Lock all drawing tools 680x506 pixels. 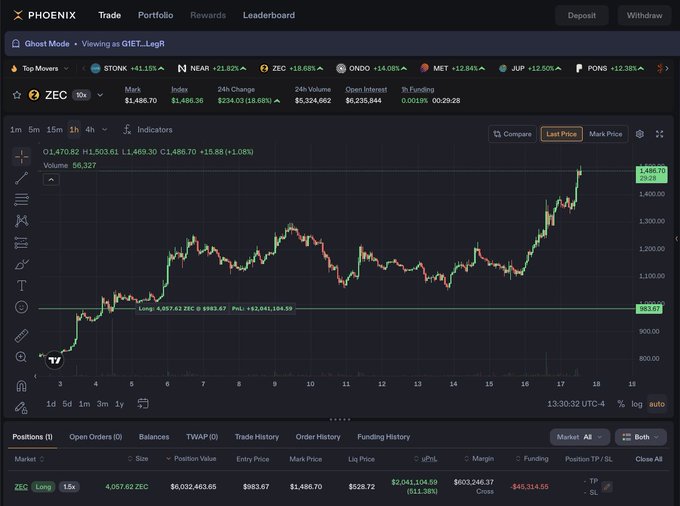tap(21, 408)
